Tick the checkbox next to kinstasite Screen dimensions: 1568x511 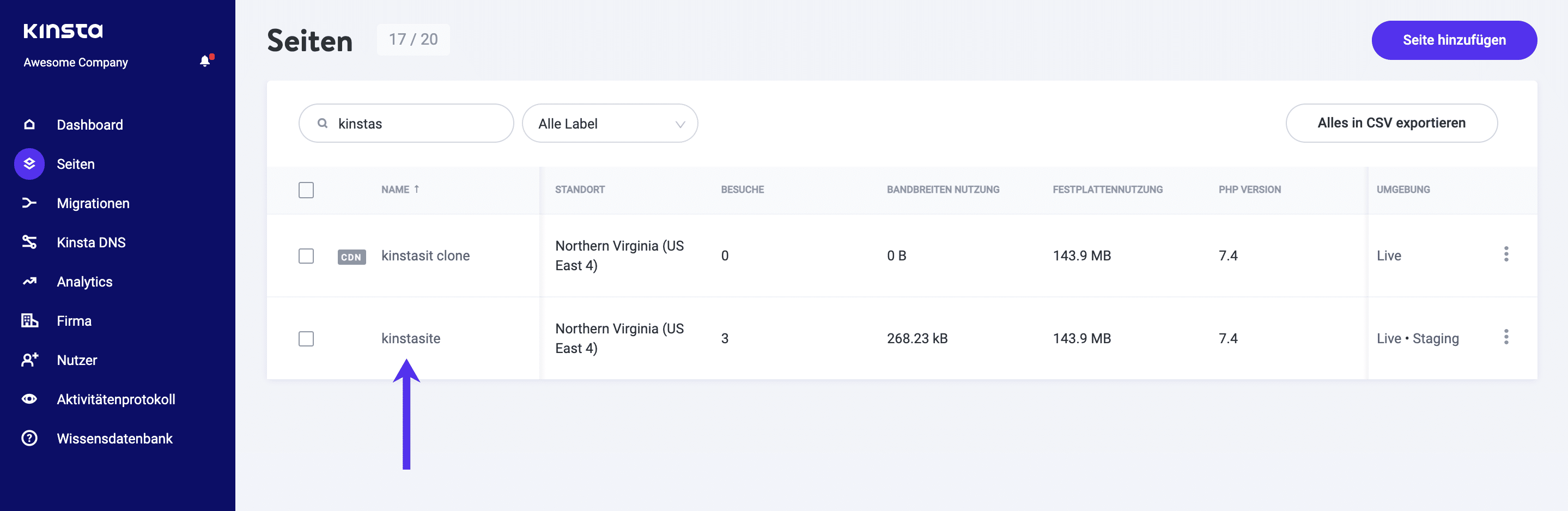point(306,339)
